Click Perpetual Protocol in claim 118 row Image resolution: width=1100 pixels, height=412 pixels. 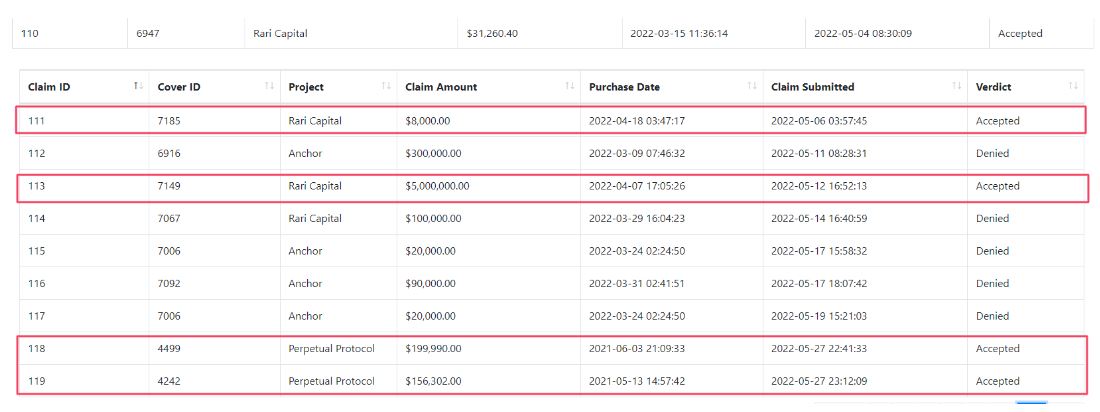pyautogui.click(x=331, y=349)
